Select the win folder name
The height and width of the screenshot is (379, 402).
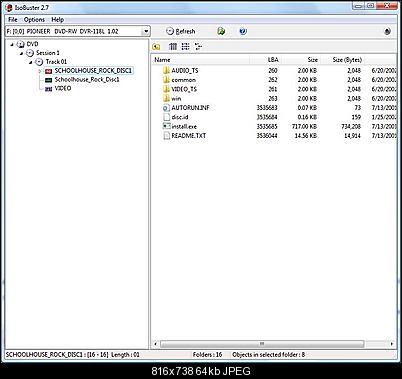pos(176,99)
